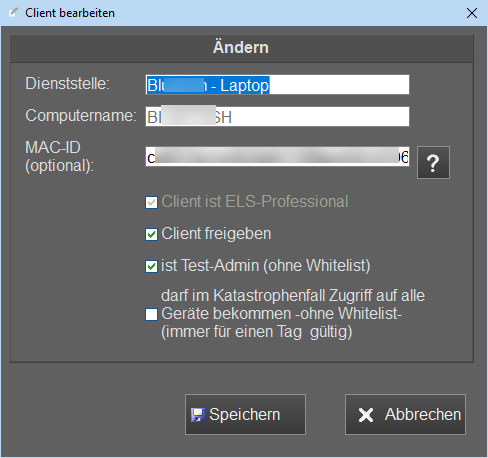Click the ist Test-Admin (ohne Whitelist) label
The image size is (488, 458).
[x=266, y=266]
